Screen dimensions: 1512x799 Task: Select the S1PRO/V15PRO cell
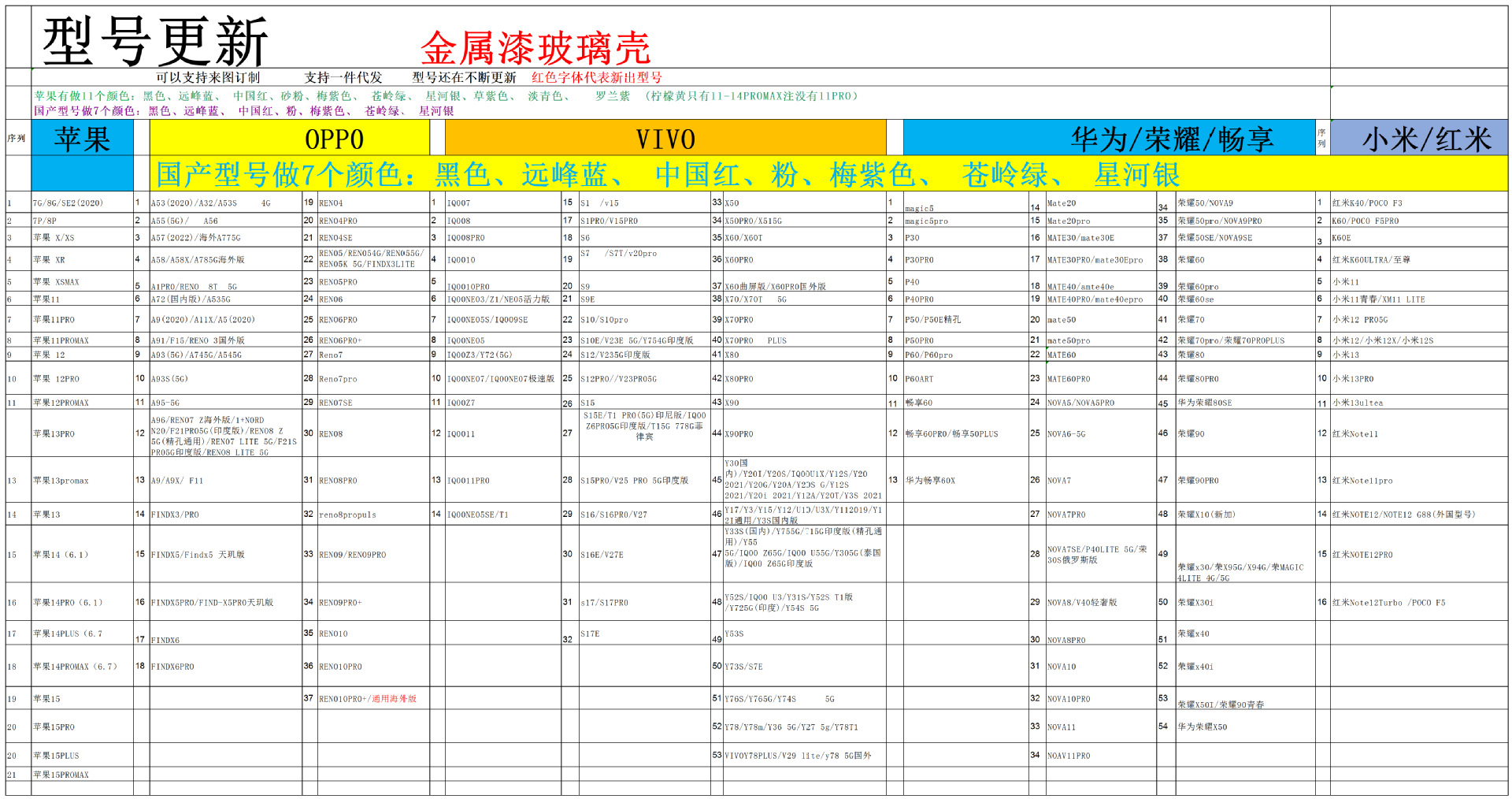644,221
